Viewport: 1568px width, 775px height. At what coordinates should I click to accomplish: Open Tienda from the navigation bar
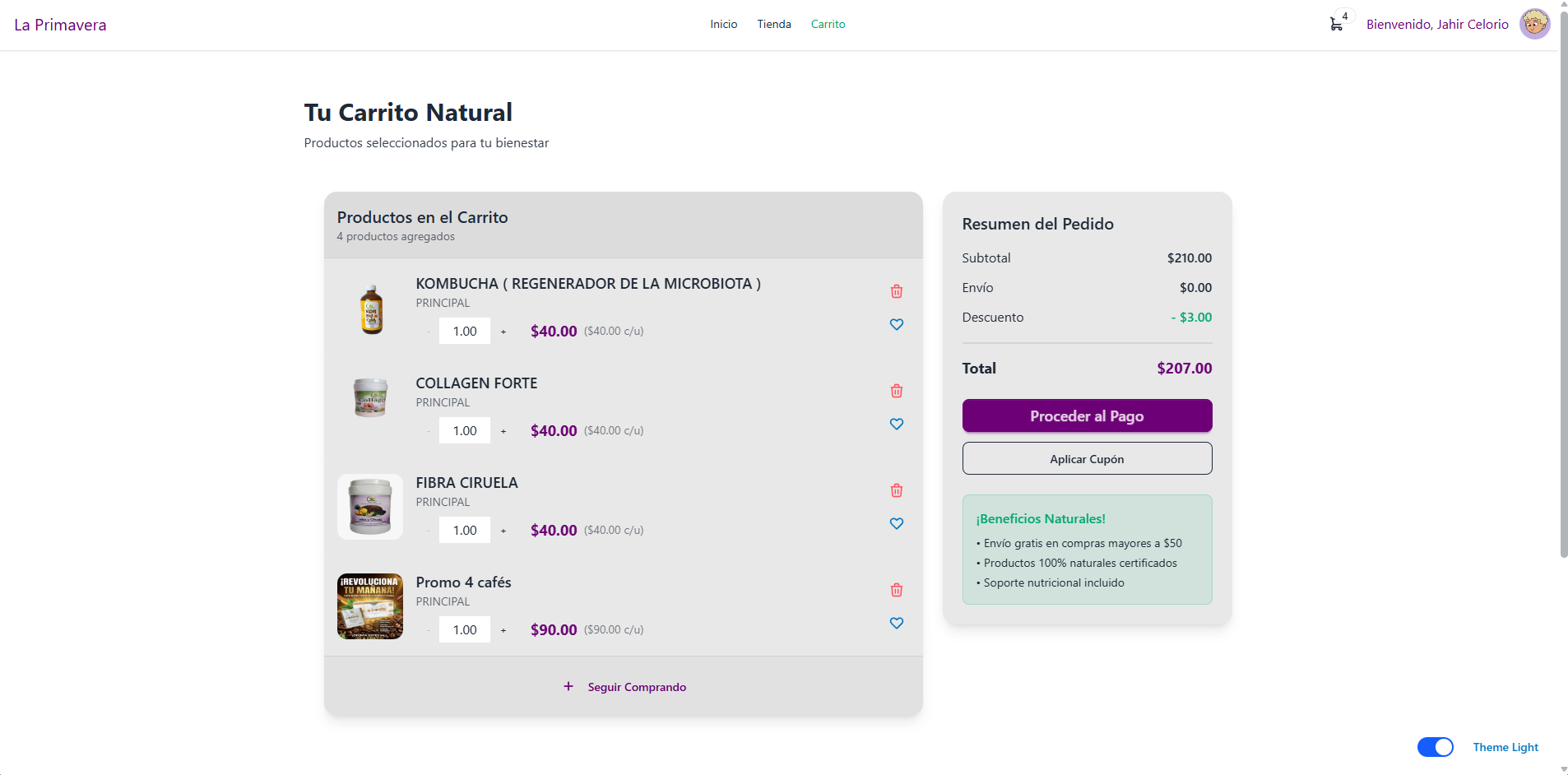tap(773, 25)
